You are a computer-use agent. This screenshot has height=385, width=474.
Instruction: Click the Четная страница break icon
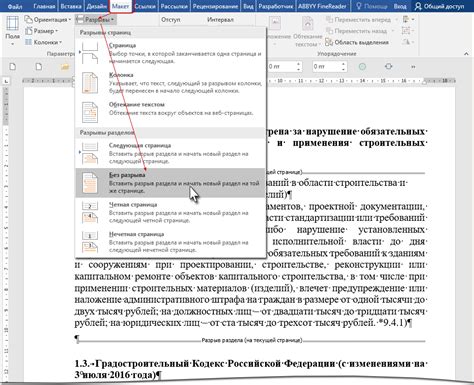[x=90, y=212]
